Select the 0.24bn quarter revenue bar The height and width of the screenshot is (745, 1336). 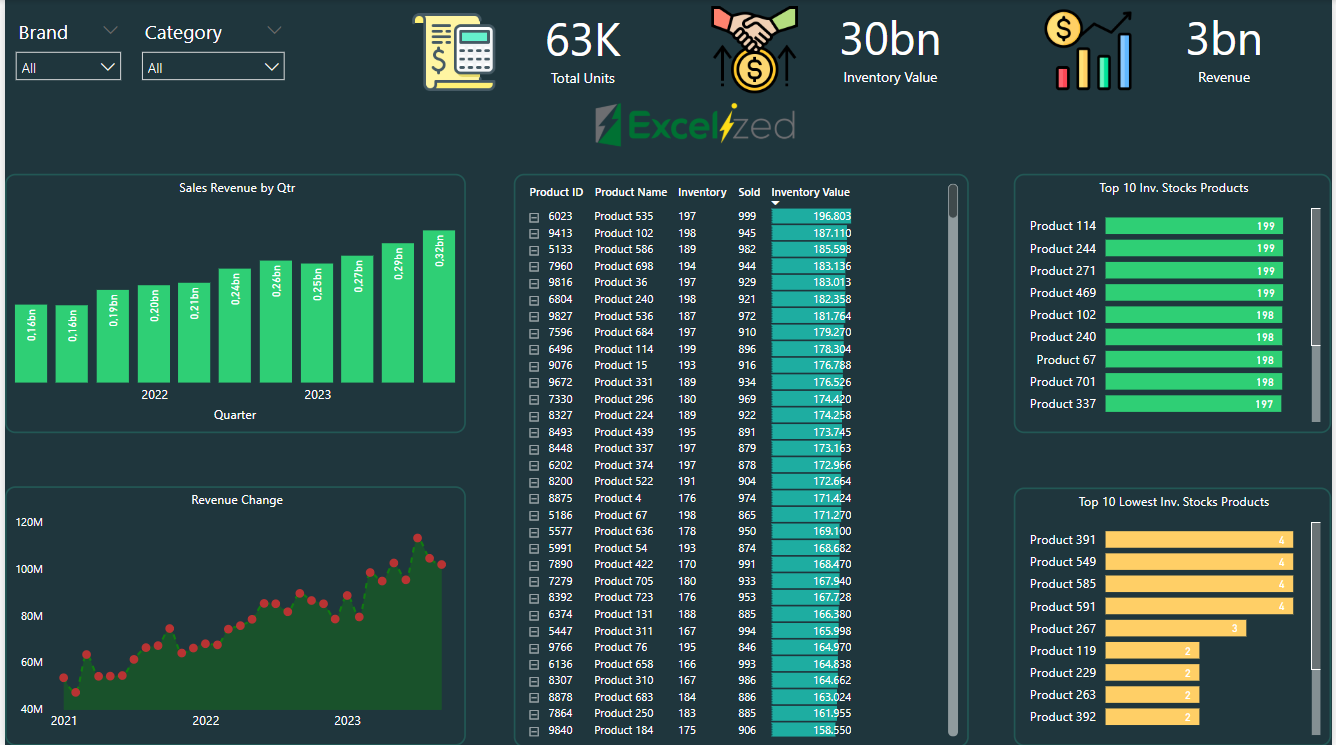pyautogui.click(x=235, y=326)
